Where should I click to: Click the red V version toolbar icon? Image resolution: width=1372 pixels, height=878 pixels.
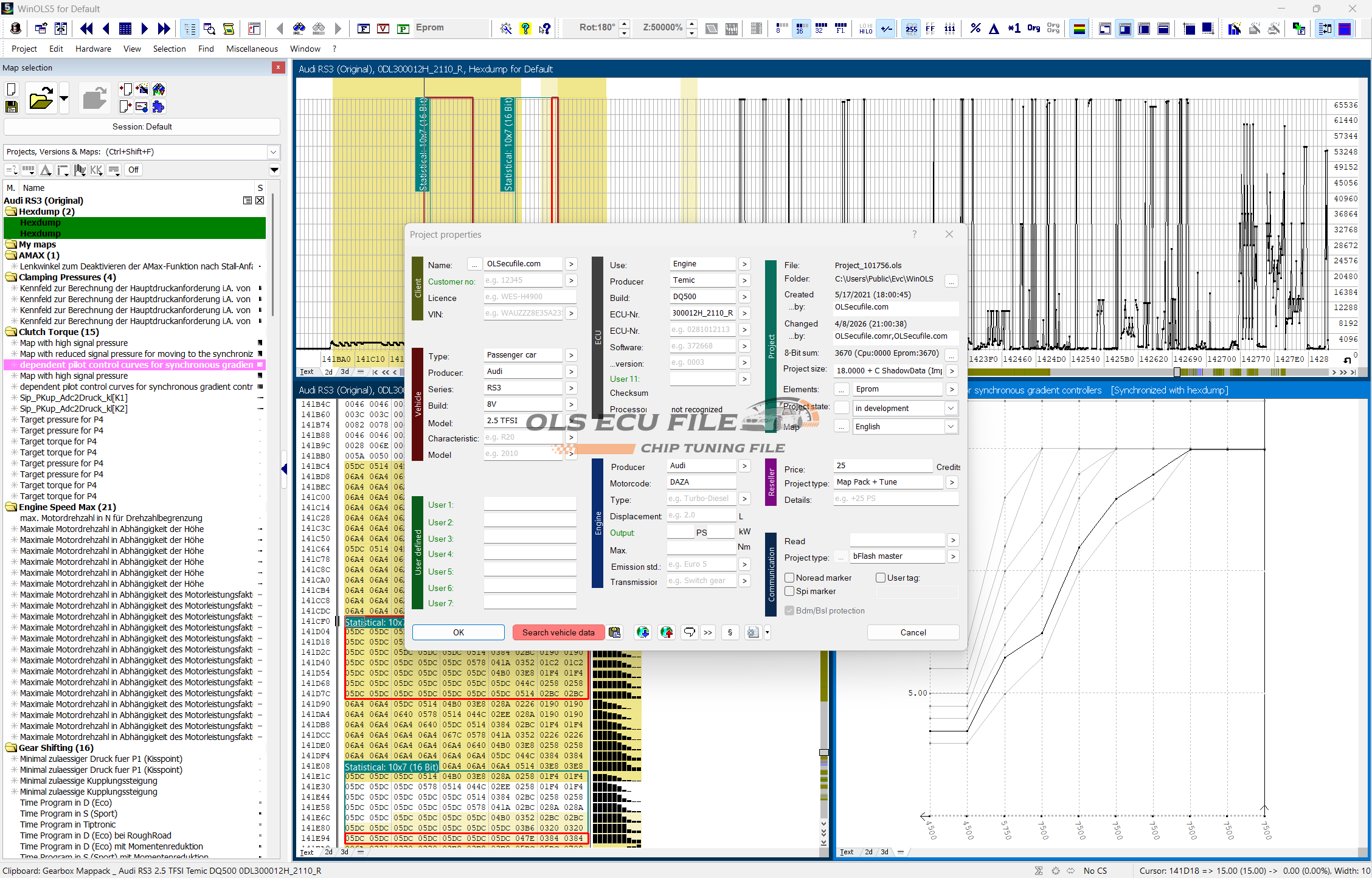tap(383, 28)
